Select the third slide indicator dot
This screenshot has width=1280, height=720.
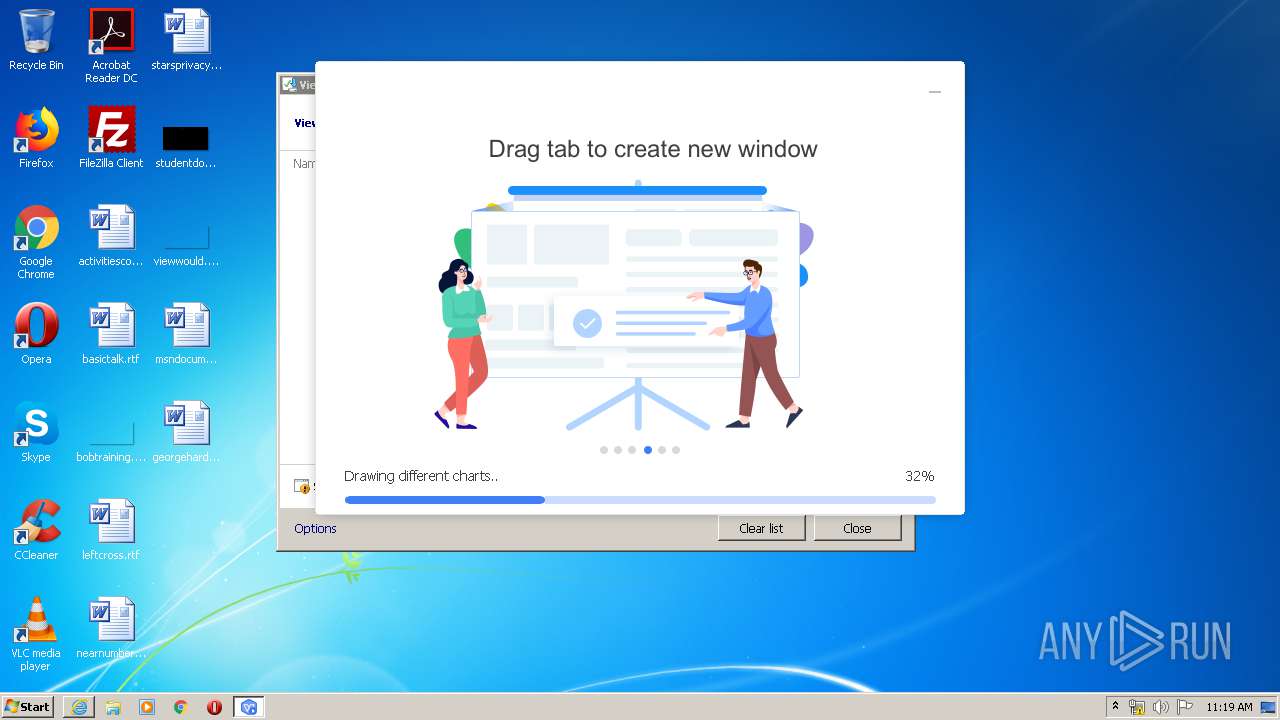(632, 450)
